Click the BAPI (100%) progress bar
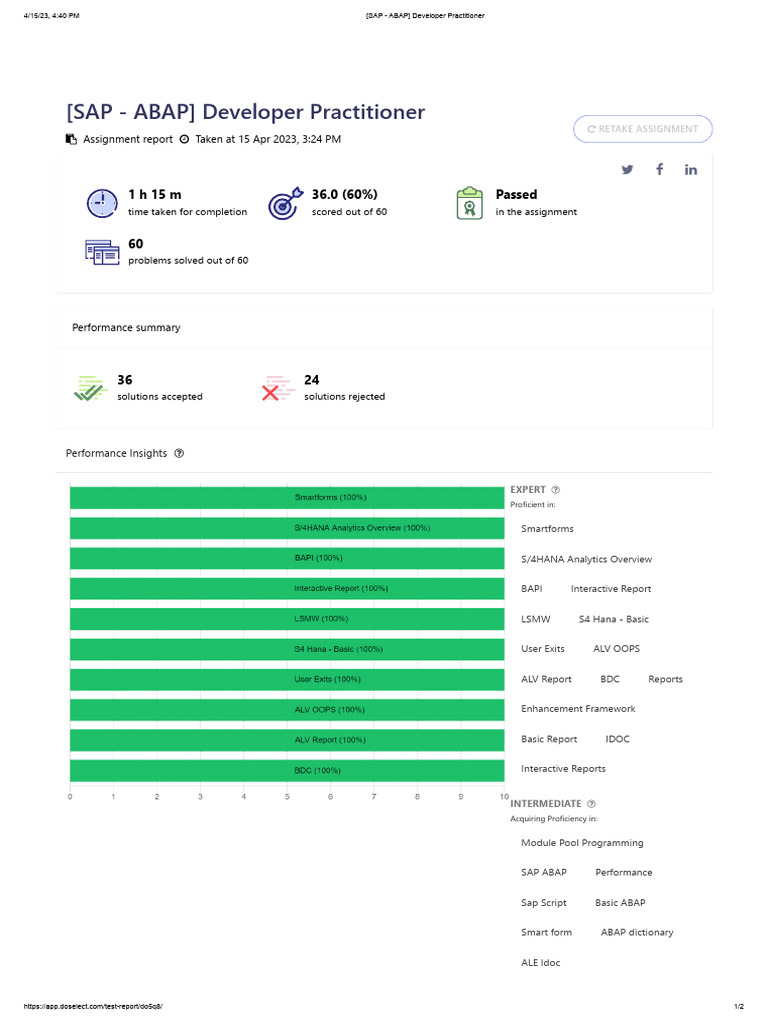 (x=287, y=558)
